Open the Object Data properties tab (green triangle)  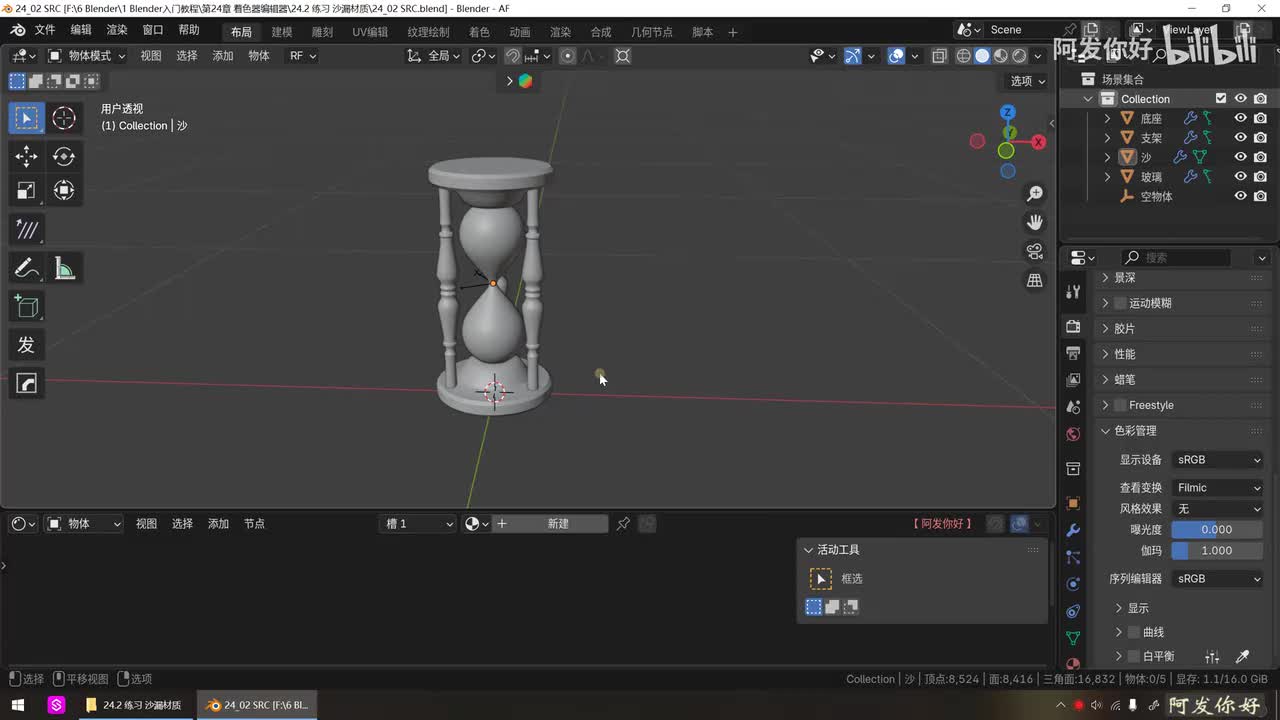click(1073, 638)
